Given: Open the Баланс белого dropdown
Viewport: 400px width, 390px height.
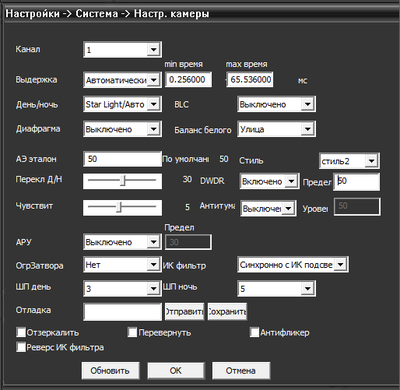Looking at the screenshot, I should (x=276, y=129).
